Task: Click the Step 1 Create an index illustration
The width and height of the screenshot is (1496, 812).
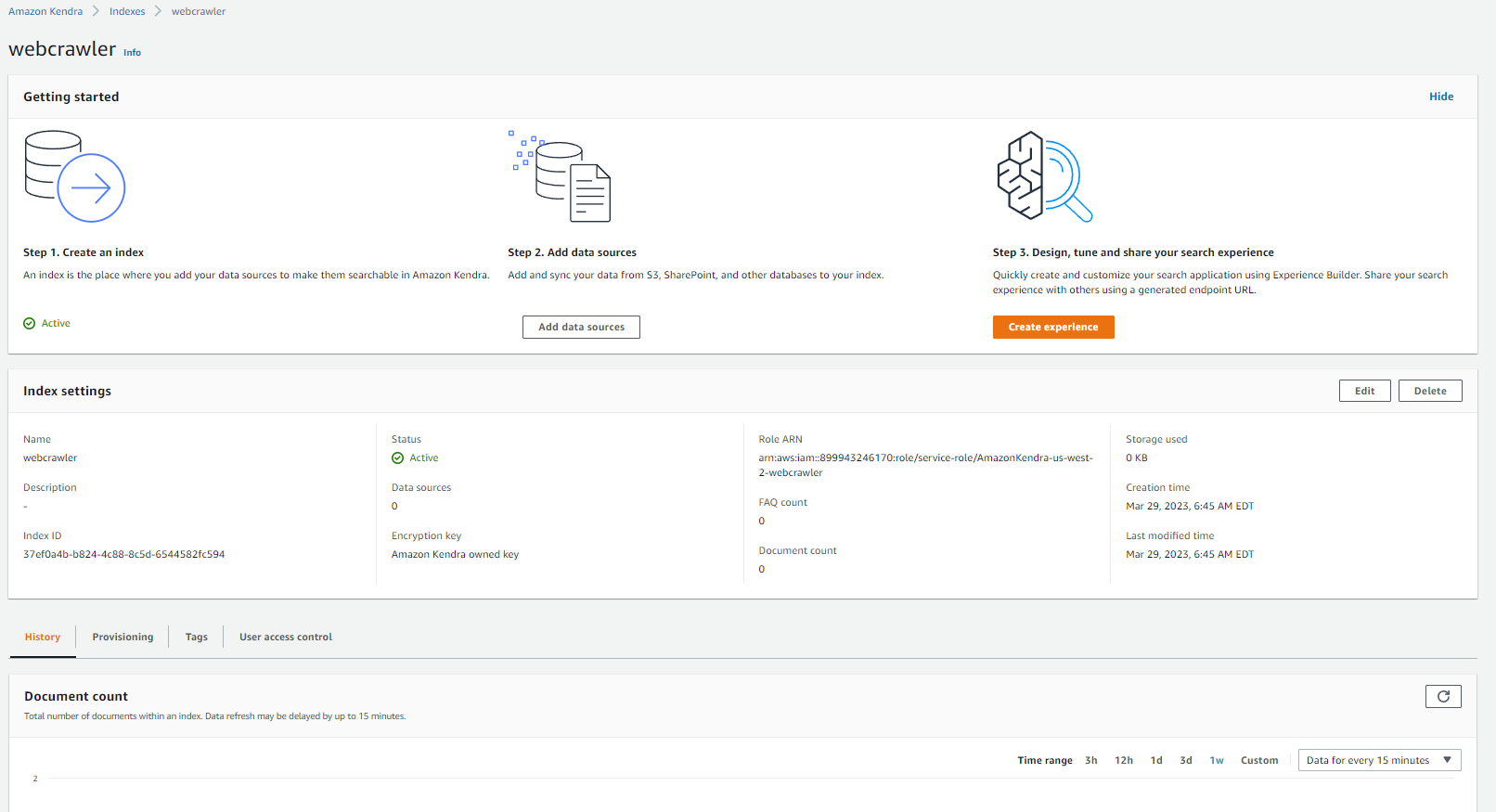Action: 74,176
